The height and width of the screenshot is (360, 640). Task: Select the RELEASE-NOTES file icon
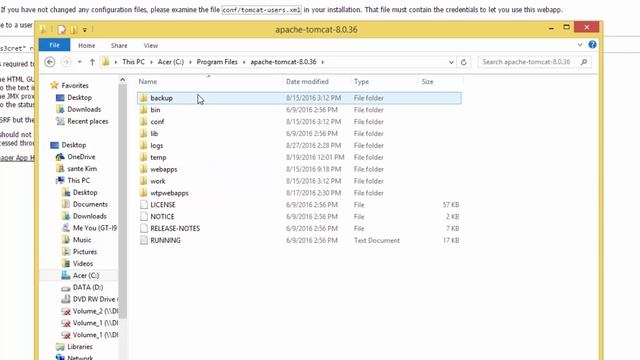pyautogui.click(x=144, y=228)
